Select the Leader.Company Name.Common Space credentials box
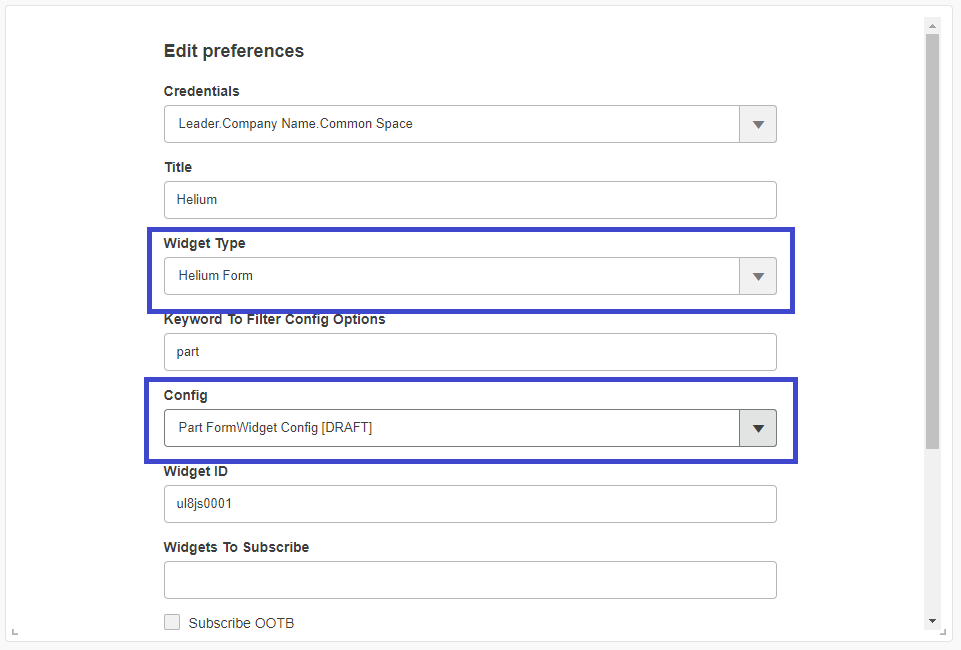The image size is (961, 650). (x=451, y=124)
